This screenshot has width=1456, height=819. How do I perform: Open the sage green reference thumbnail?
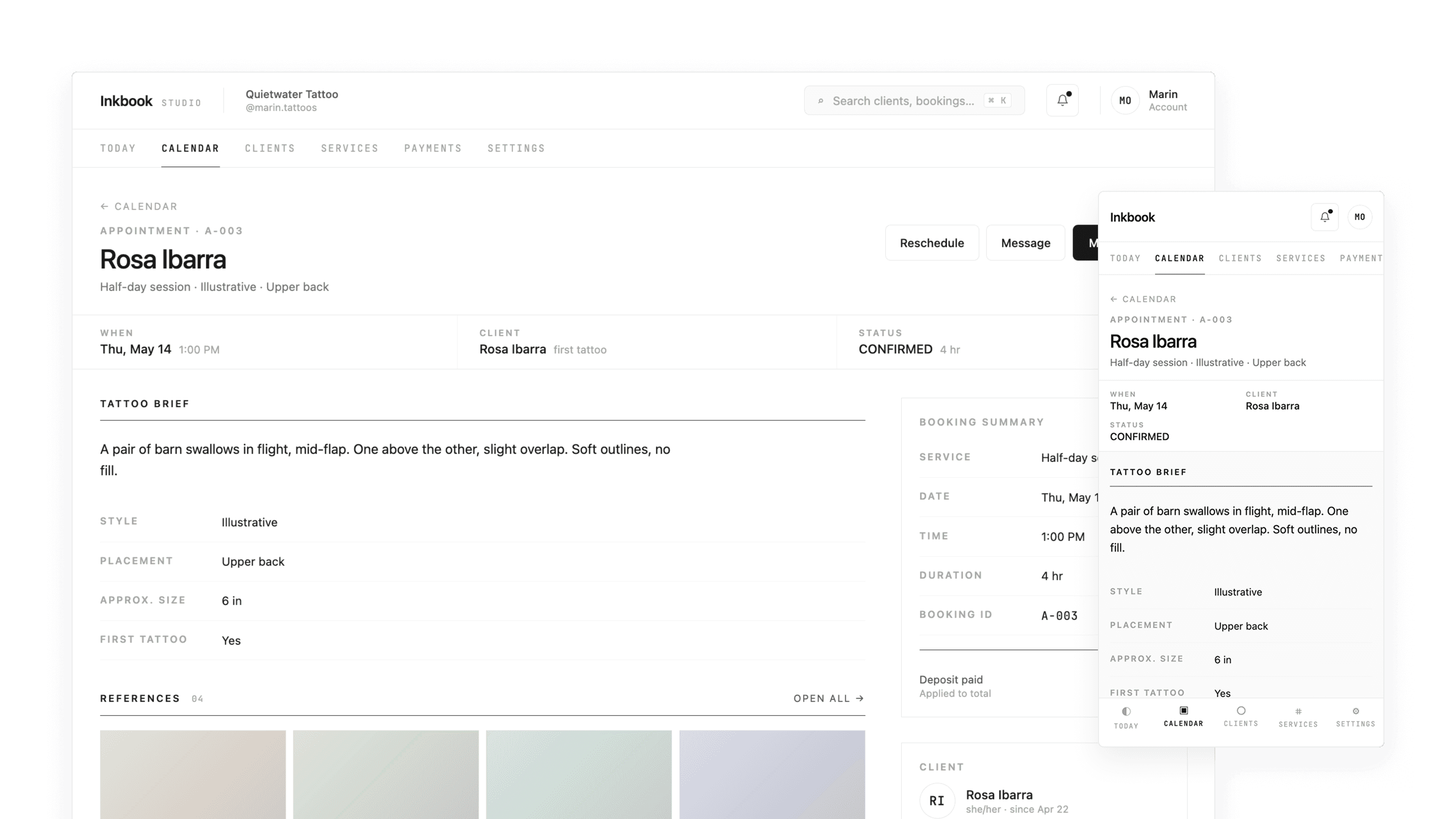pos(386,774)
